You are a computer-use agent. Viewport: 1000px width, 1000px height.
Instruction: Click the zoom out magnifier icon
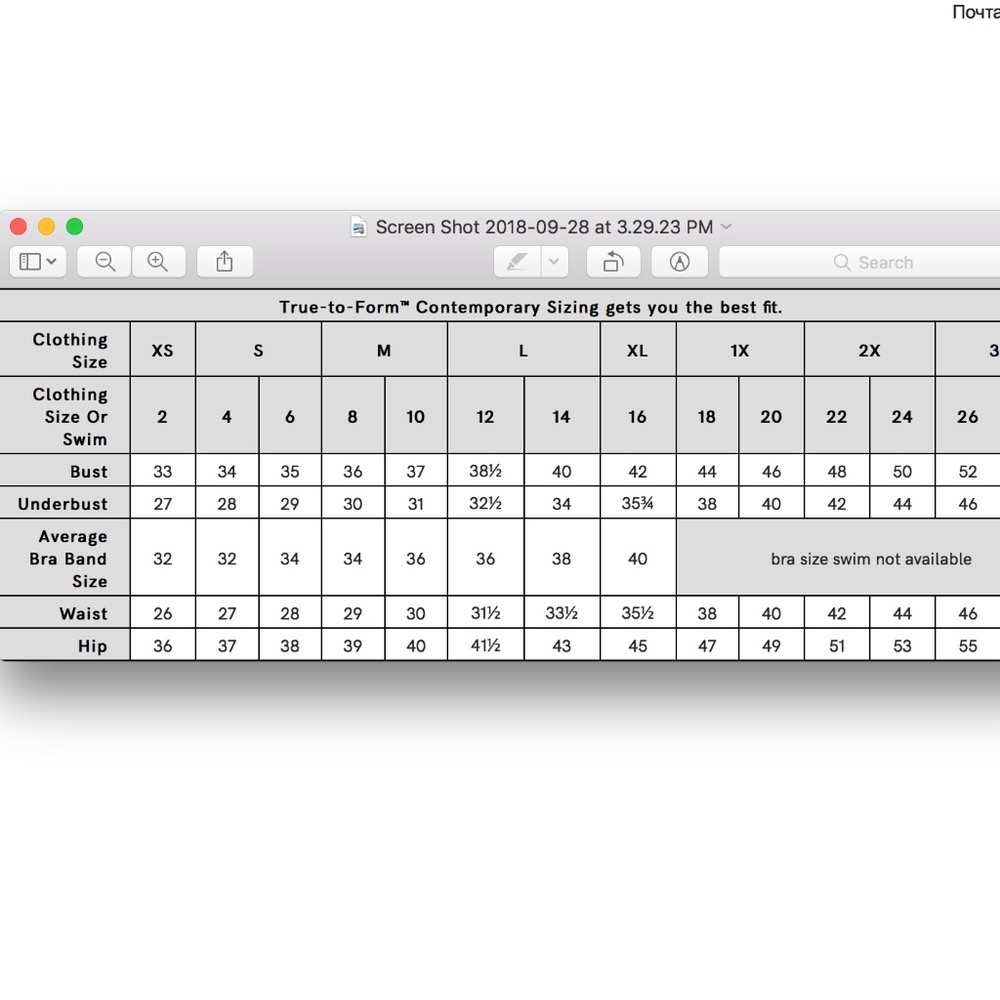point(105,261)
